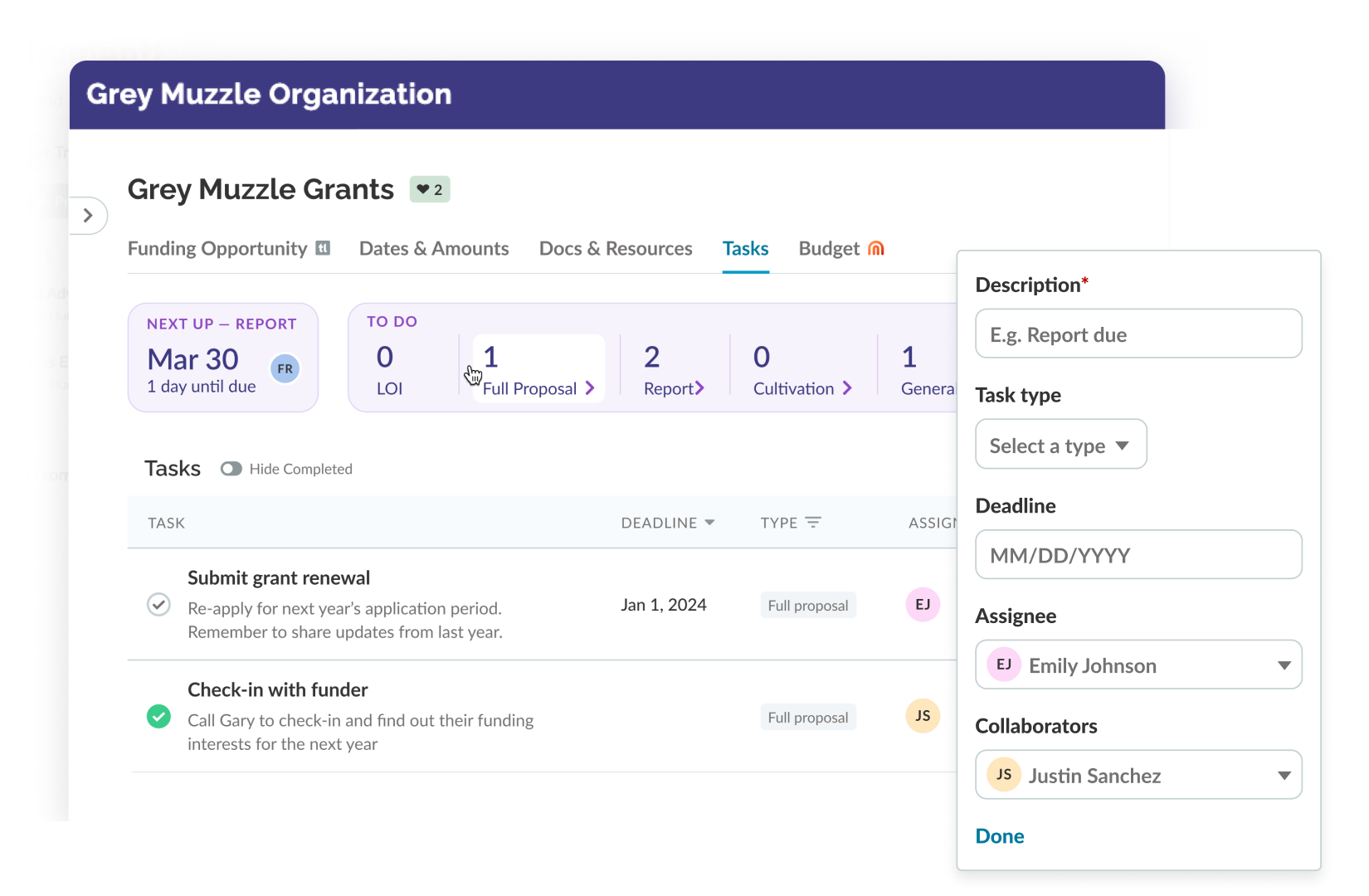
Task: Open Collaborators dropdown showing Justin Sanchez
Action: tap(1138, 775)
